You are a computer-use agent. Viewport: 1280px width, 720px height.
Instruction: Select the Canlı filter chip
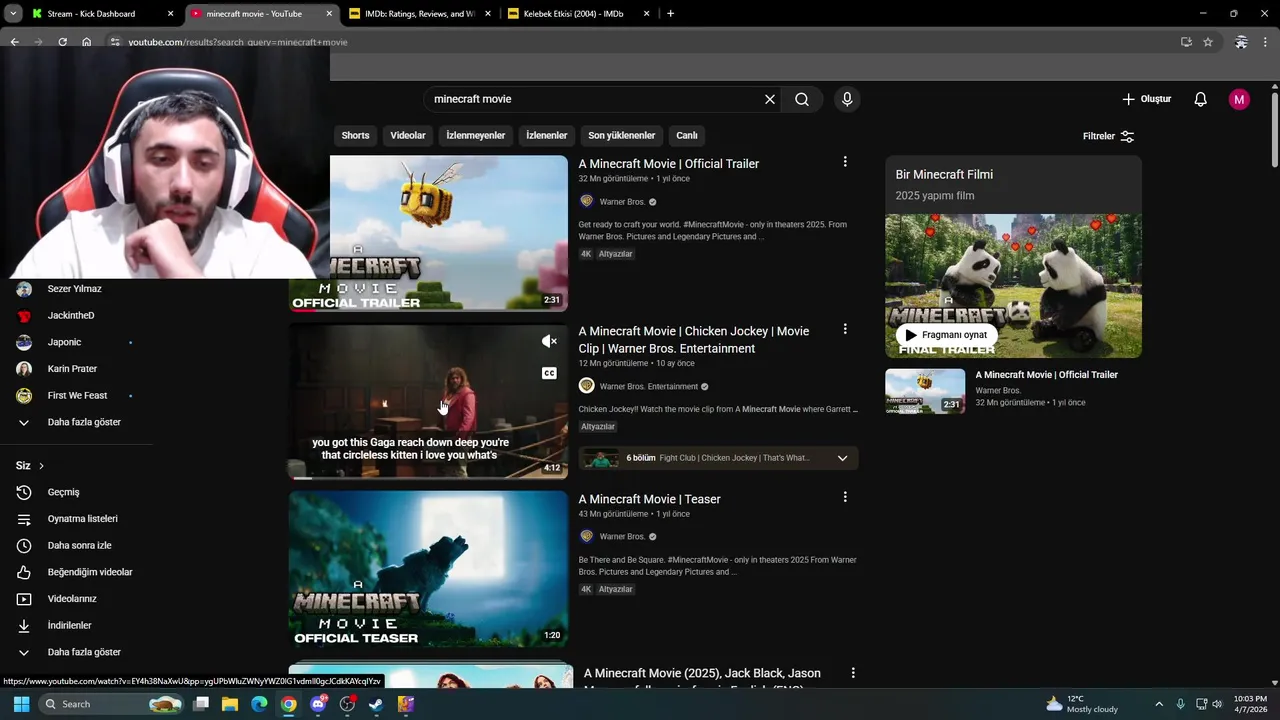click(x=687, y=135)
